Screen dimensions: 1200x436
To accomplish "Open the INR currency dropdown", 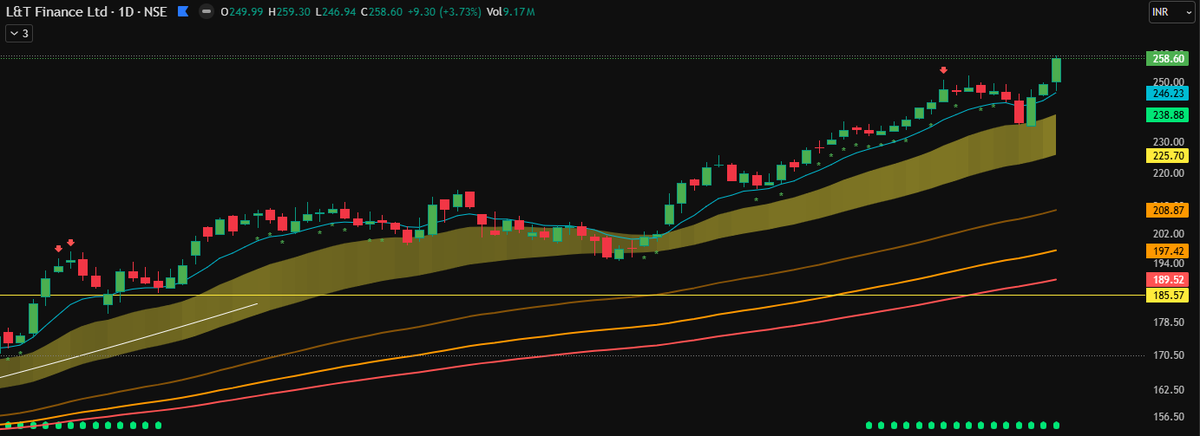I will [1170, 12].
